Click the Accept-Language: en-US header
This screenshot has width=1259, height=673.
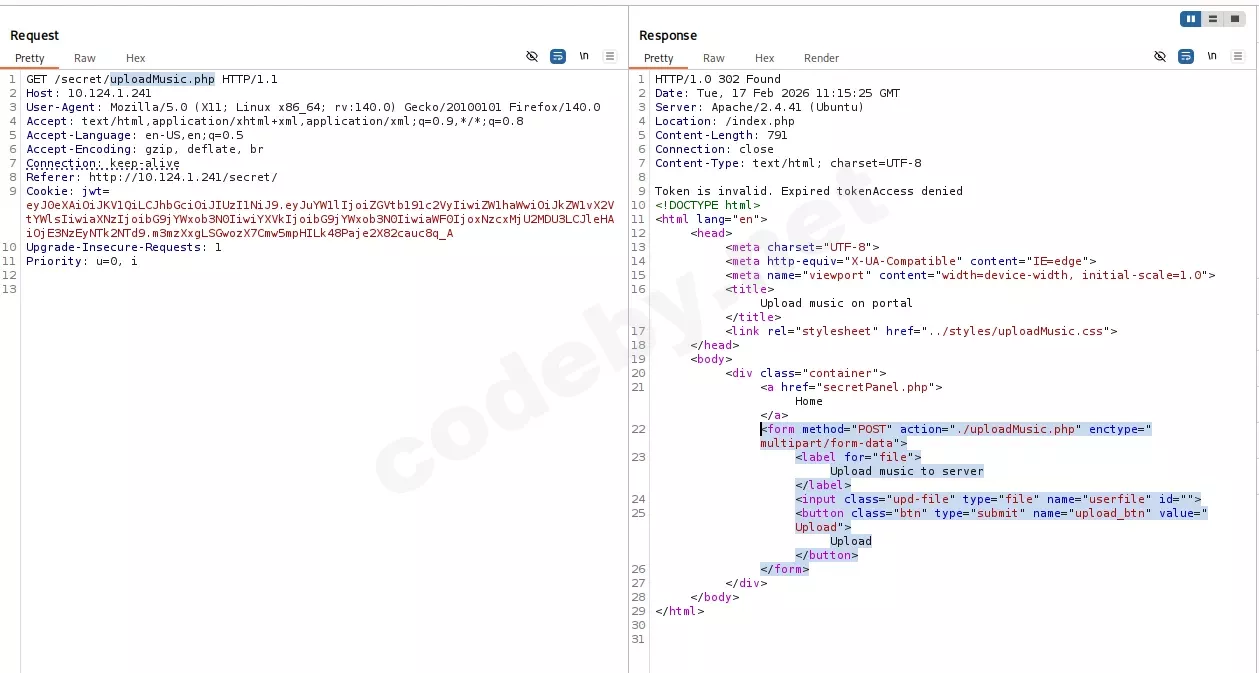[135, 135]
